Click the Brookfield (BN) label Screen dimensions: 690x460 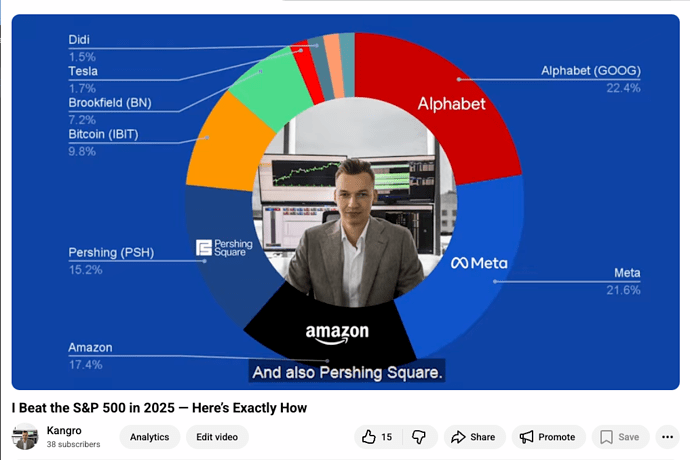[110, 103]
